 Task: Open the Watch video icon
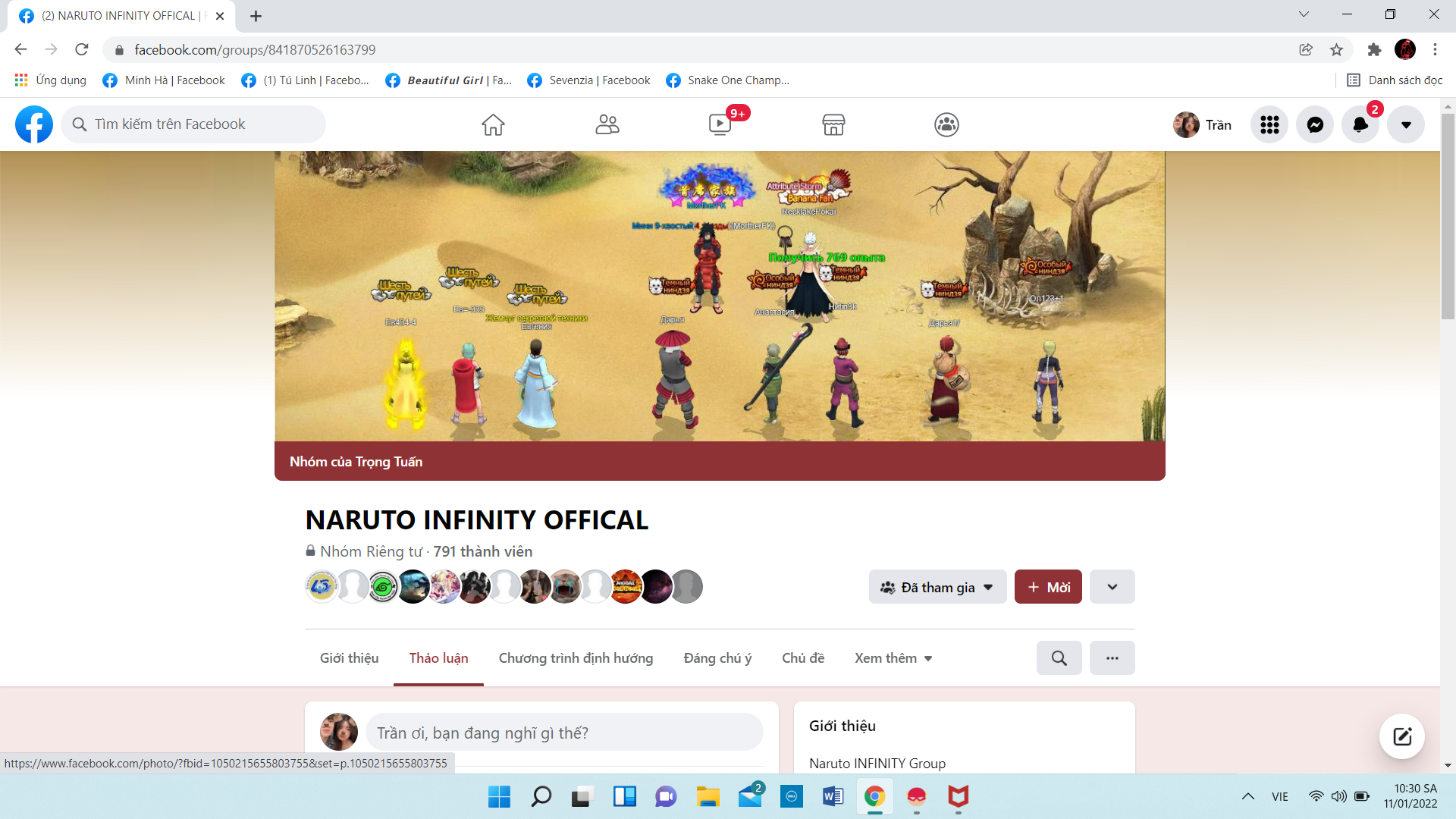click(x=720, y=124)
